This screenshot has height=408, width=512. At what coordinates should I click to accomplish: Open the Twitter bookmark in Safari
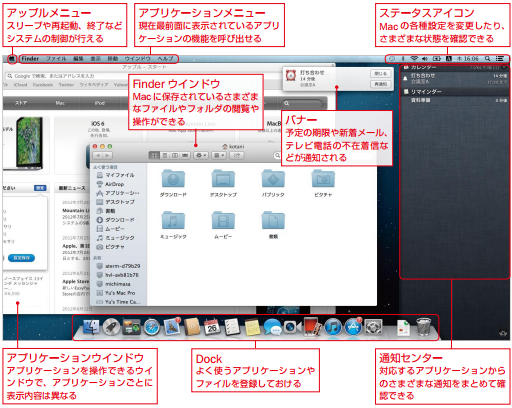coord(66,85)
